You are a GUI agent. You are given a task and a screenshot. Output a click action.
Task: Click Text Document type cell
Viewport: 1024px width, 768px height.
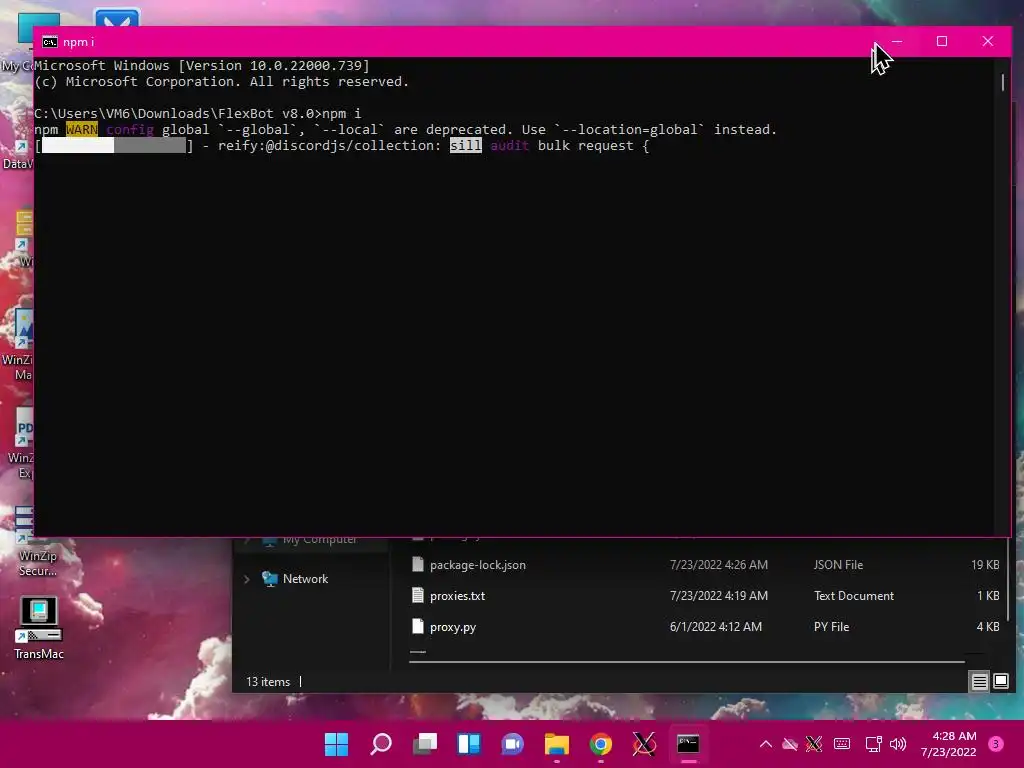point(854,596)
